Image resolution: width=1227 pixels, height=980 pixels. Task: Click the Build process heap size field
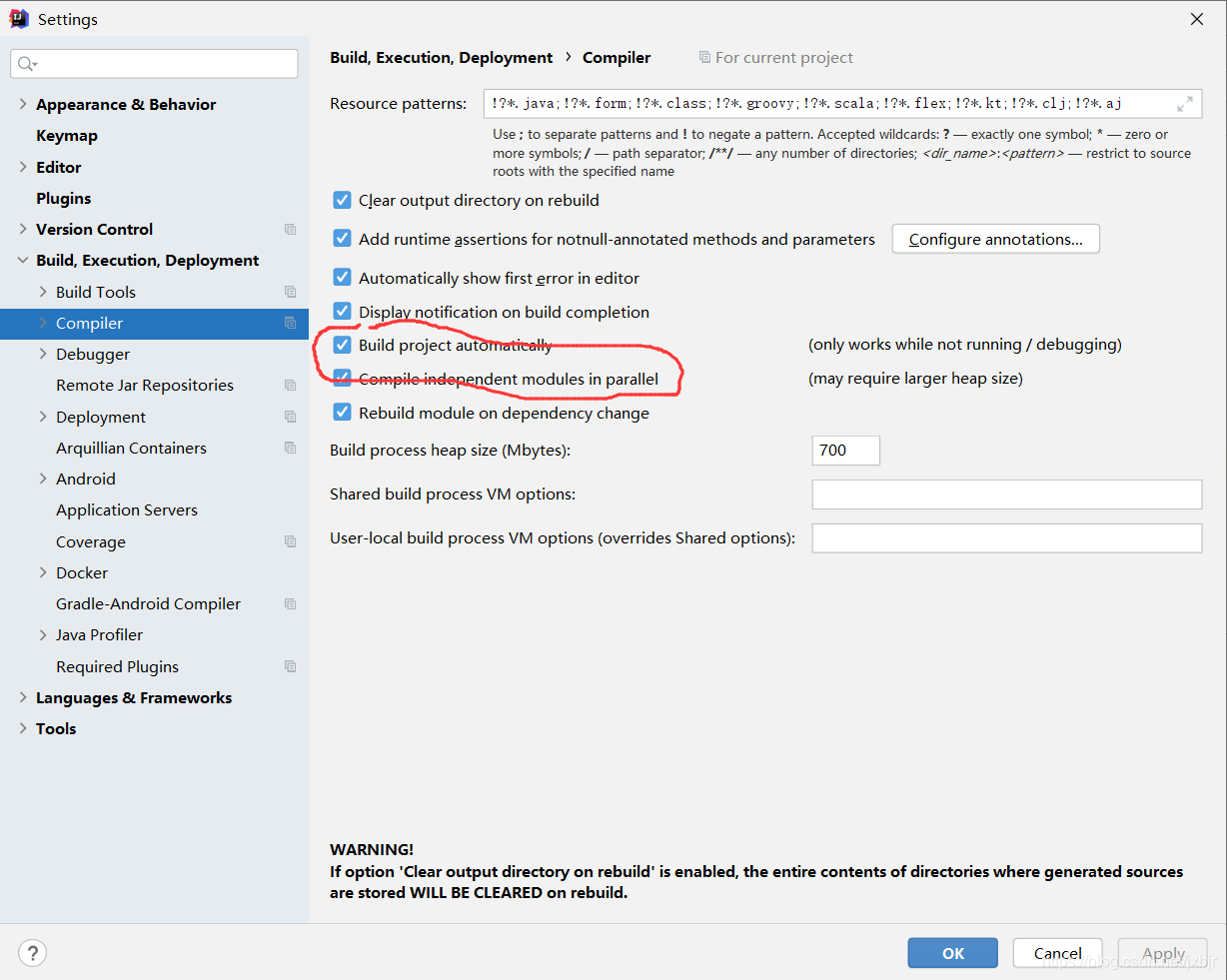click(846, 451)
